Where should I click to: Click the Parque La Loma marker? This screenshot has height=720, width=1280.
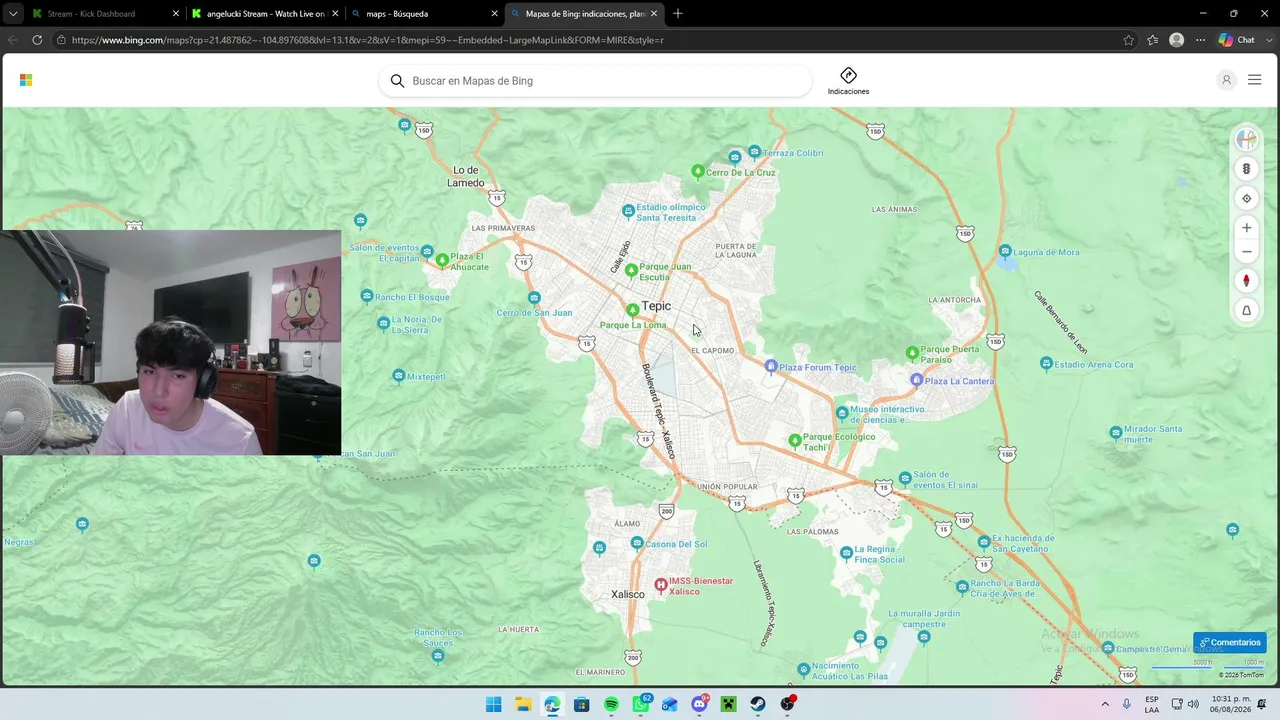tap(632, 311)
